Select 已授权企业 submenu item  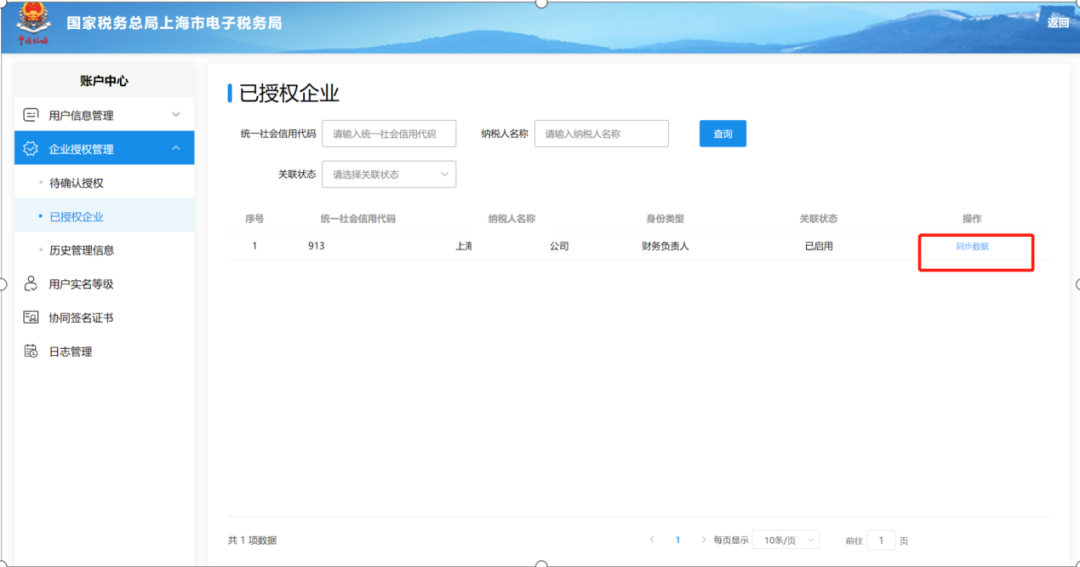coord(76,216)
